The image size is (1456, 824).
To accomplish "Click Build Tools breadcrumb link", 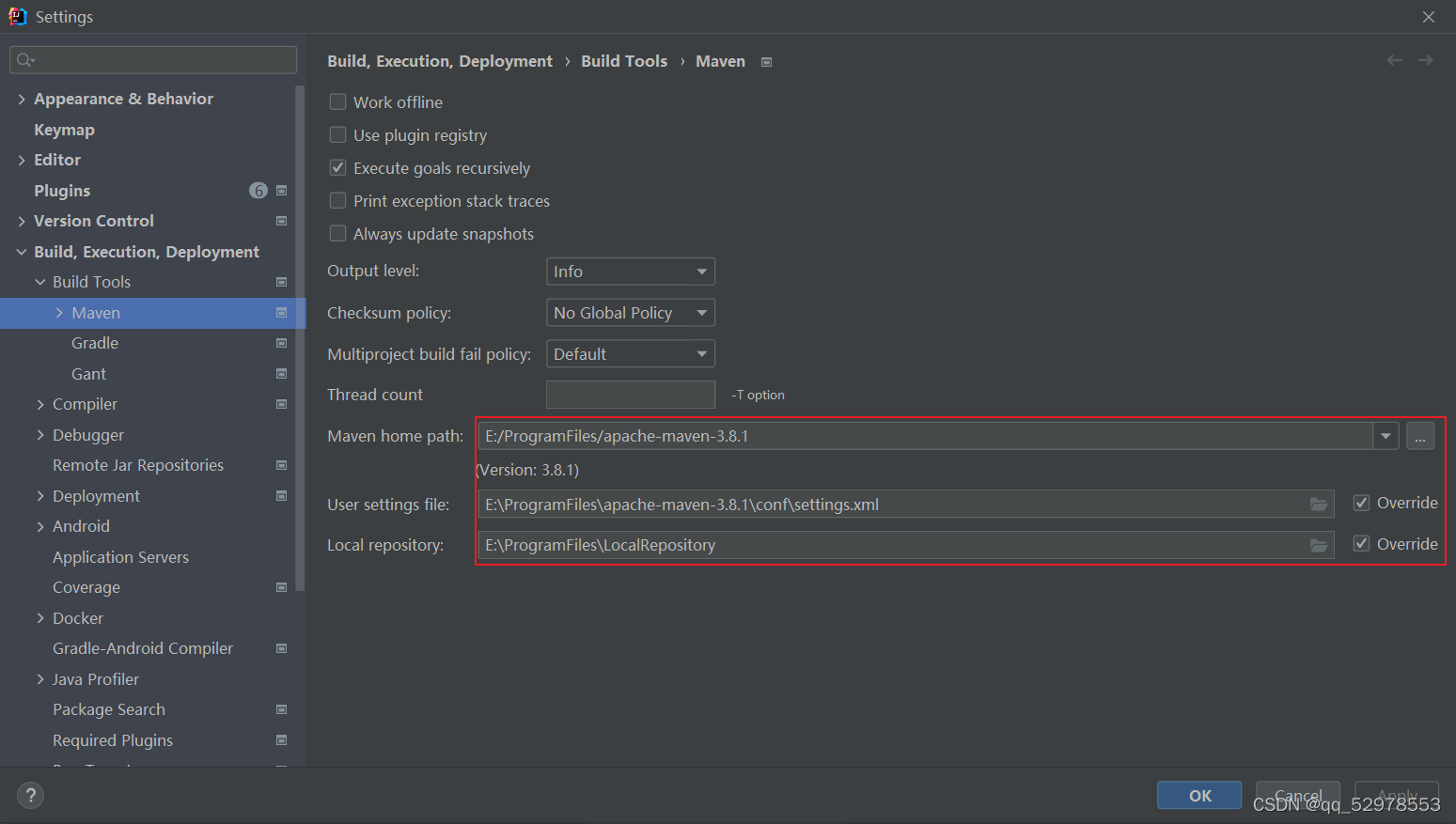I will pos(624,61).
